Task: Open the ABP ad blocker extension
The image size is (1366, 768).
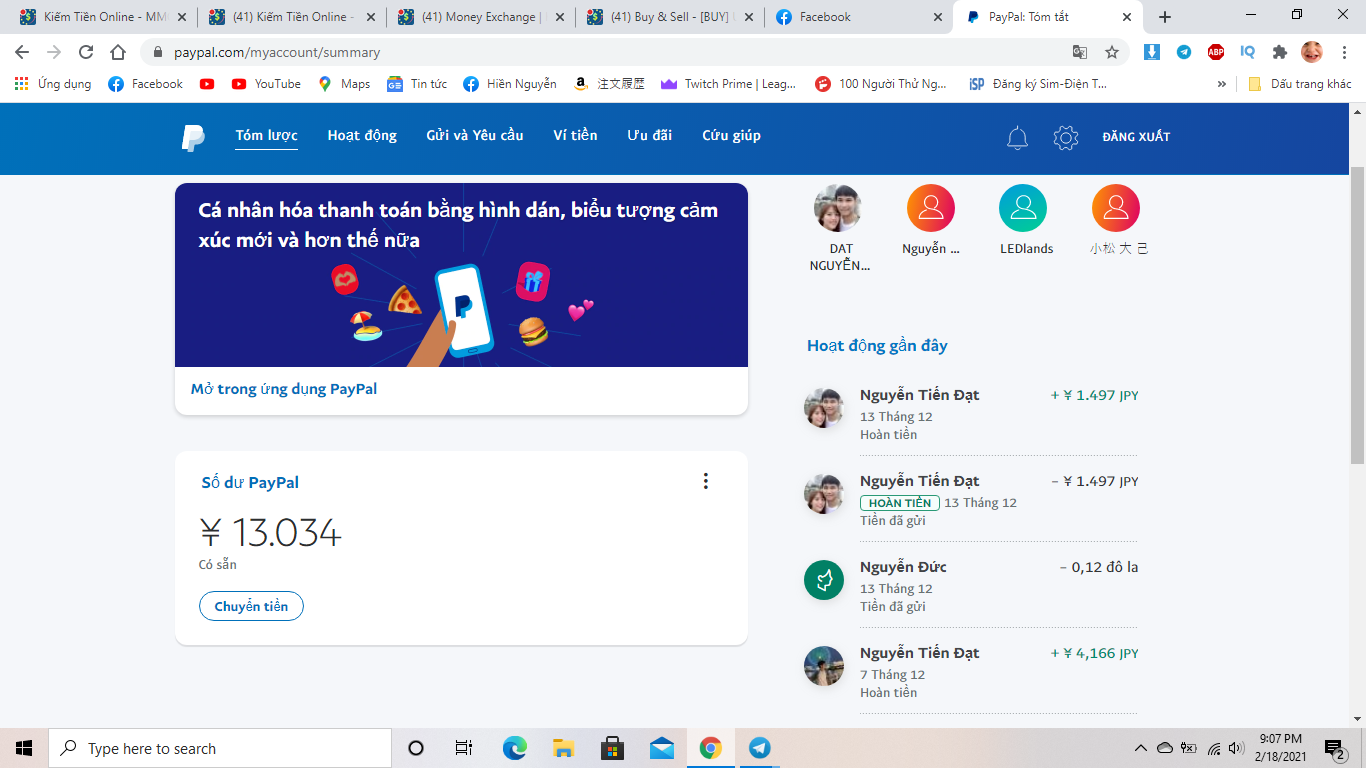Action: pyautogui.click(x=1216, y=52)
